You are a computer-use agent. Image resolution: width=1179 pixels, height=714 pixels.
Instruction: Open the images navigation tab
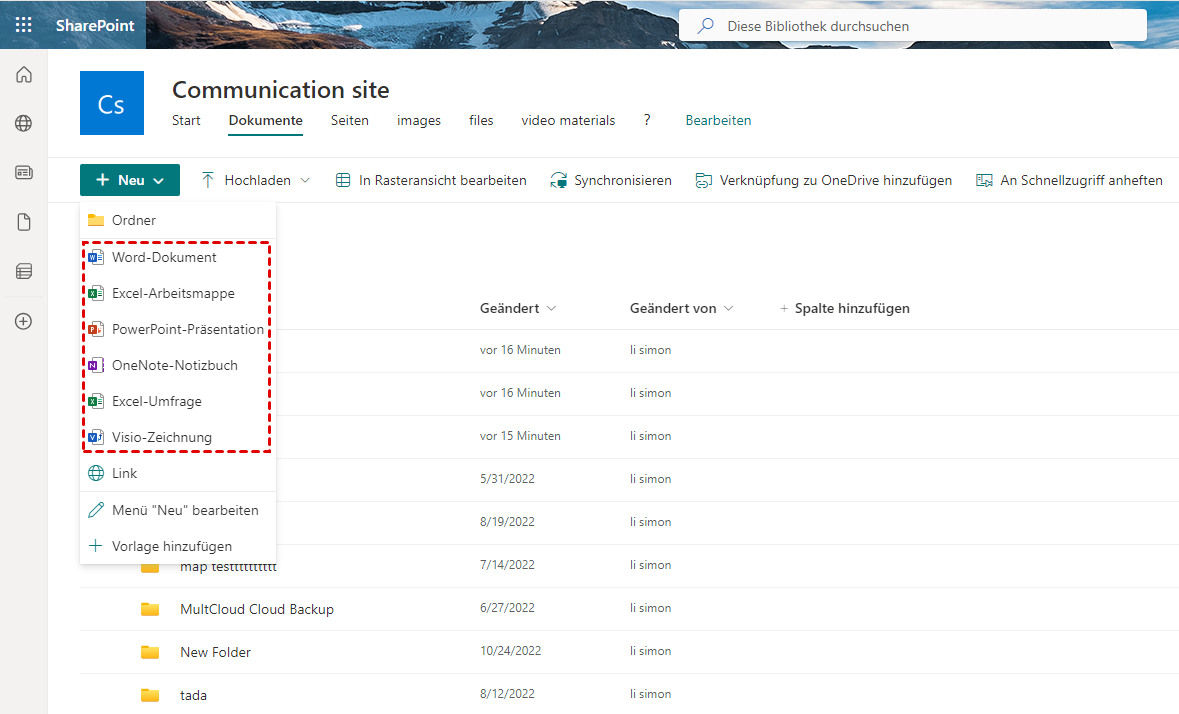tap(419, 120)
